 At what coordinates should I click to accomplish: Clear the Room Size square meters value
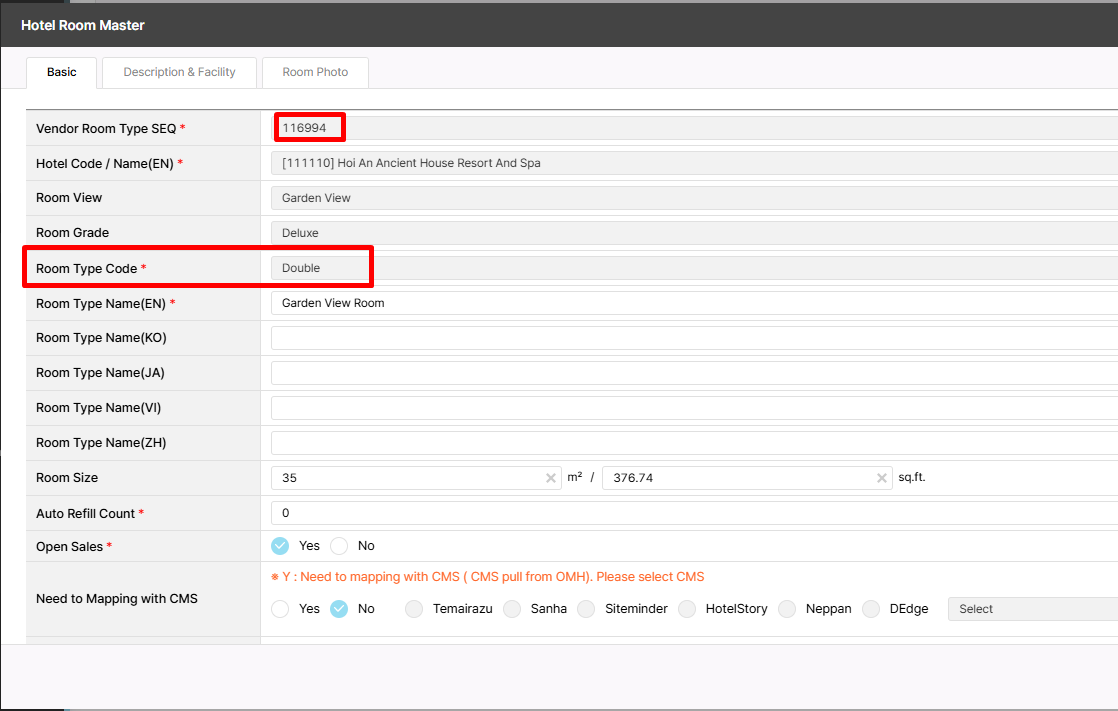(x=551, y=478)
